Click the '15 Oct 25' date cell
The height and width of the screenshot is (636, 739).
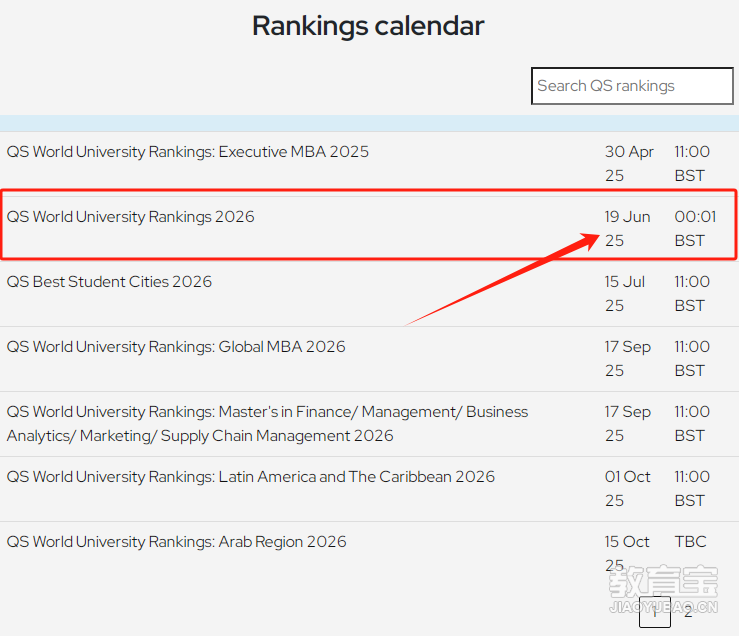pyautogui.click(x=627, y=553)
